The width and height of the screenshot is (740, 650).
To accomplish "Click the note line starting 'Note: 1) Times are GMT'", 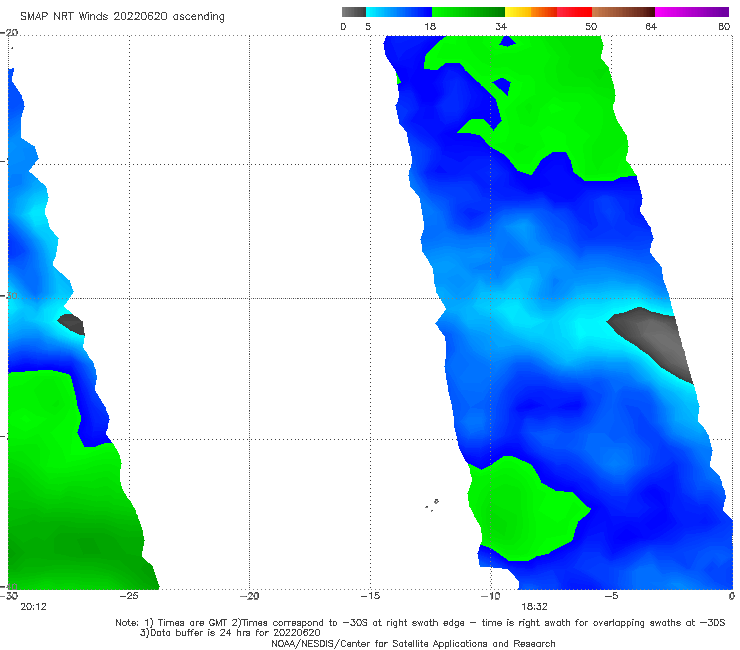I will 420,623.
